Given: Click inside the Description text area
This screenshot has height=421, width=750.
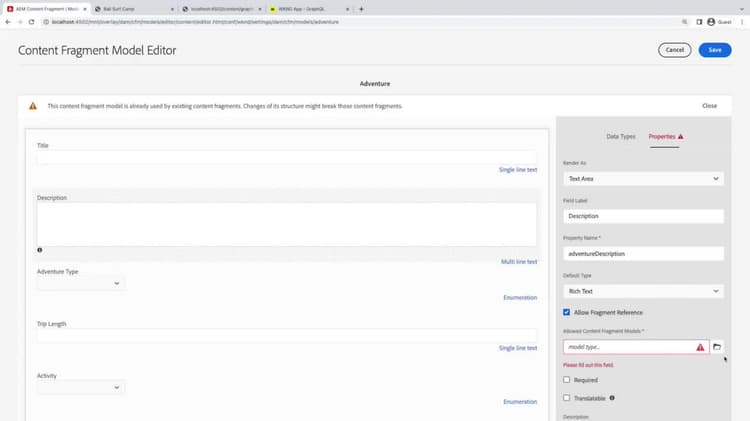Looking at the screenshot, I should pyautogui.click(x=287, y=224).
